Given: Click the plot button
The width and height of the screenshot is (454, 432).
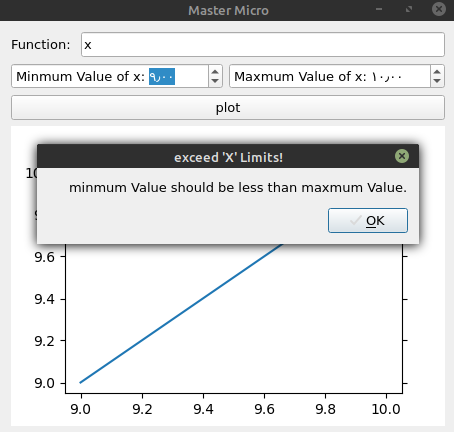Looking at the screenshot, I should pos(228,107).
